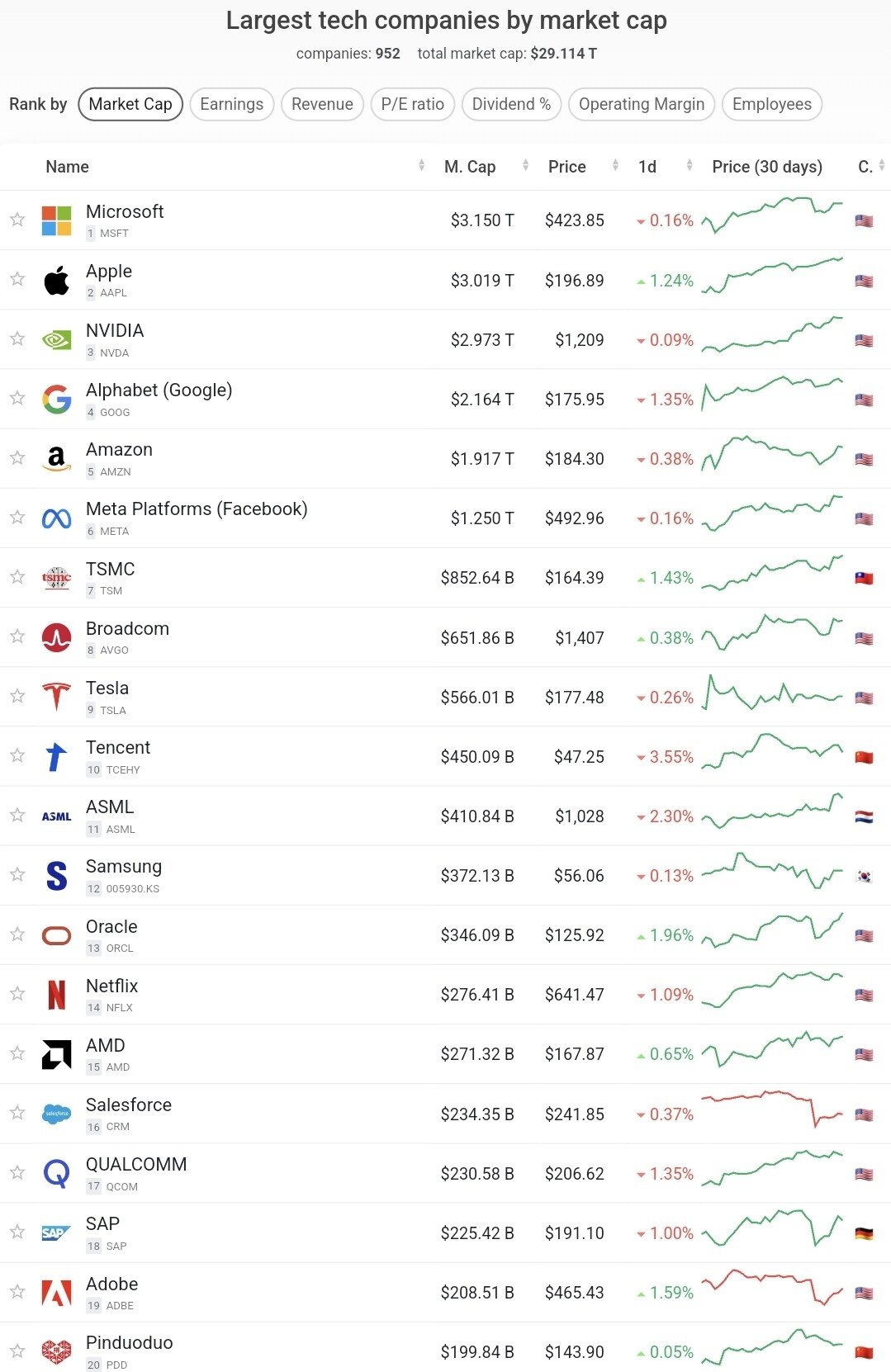
Task: Toggle the favorite star for Apple
Action: [17, 279]
